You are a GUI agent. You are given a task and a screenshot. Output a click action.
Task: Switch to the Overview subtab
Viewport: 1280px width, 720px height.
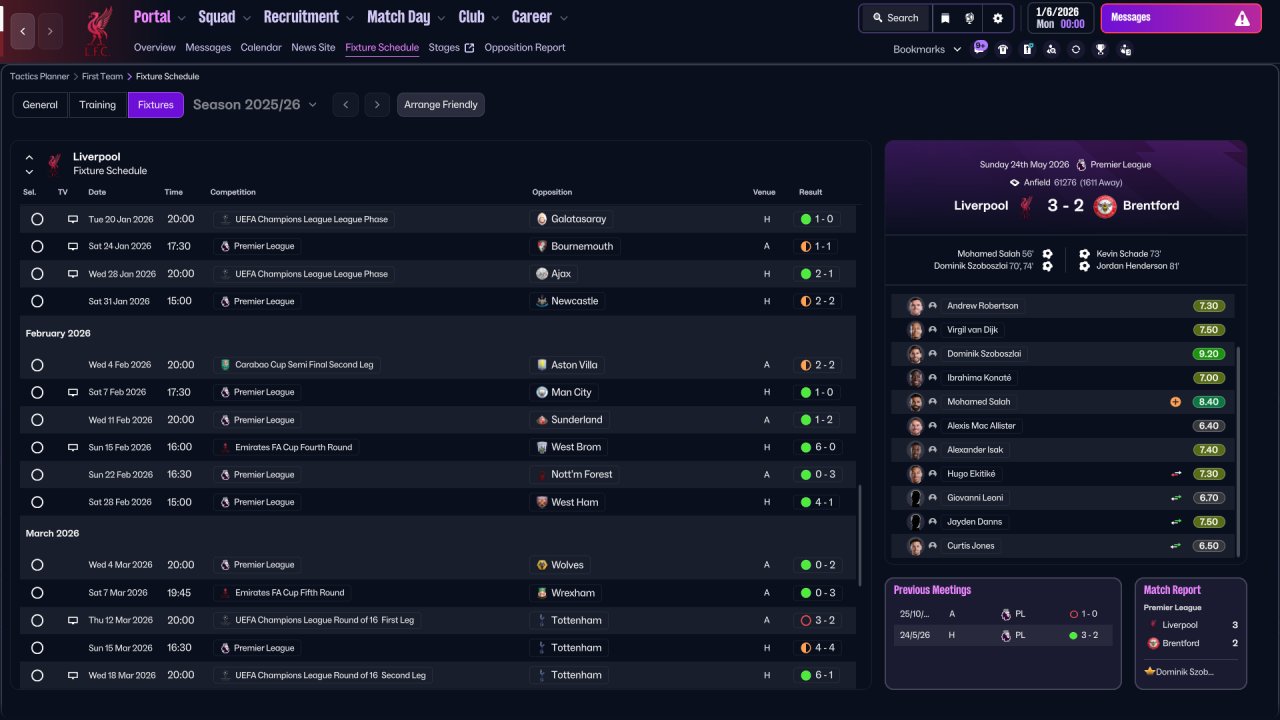click(x=154, y=48)
